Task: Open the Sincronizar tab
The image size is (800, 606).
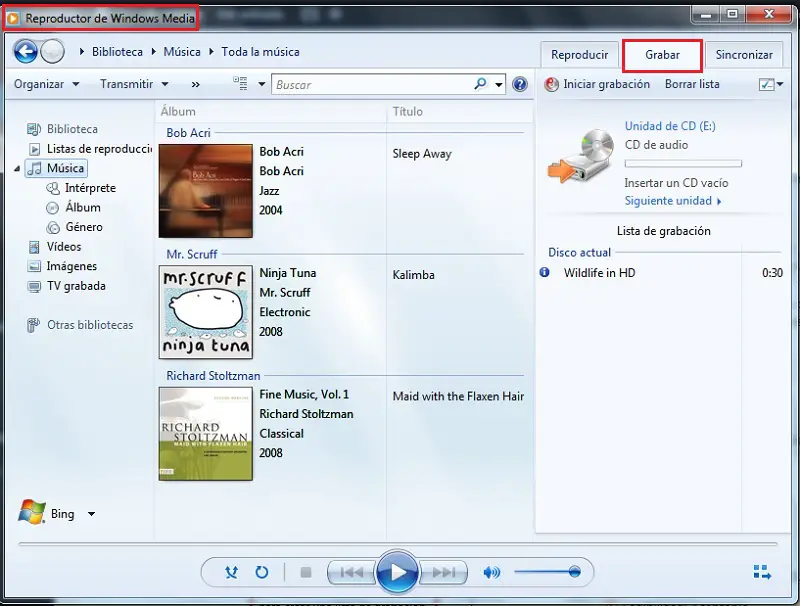Action: tap(744, 55)
